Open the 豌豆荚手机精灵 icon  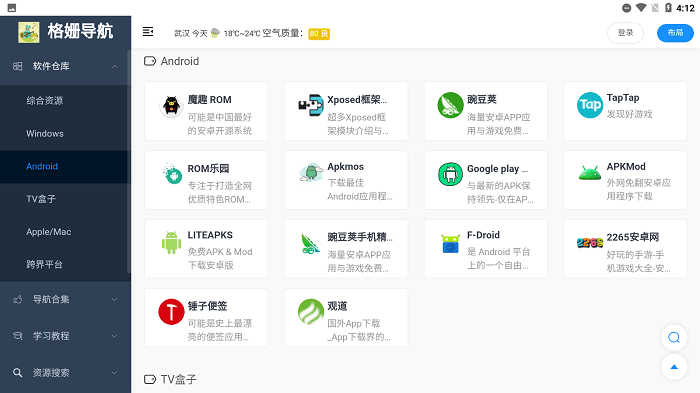tap(310, 244)
